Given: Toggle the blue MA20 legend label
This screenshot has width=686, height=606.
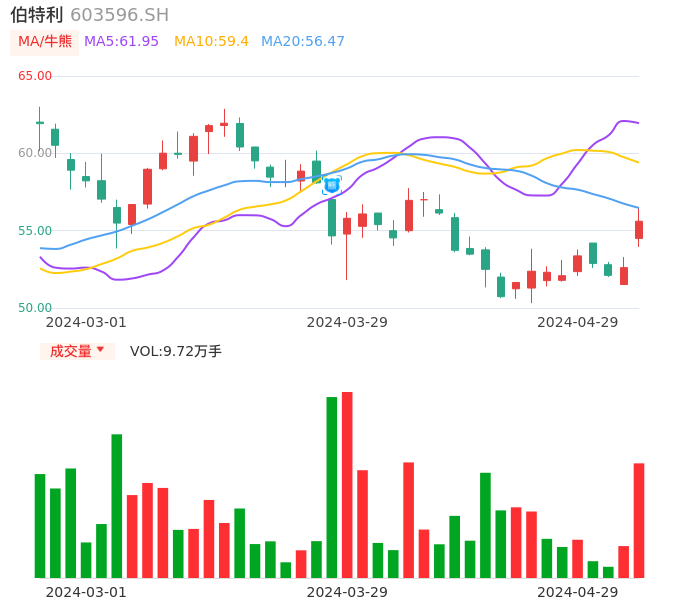Looking at the screenshot, I should (302, 42).
